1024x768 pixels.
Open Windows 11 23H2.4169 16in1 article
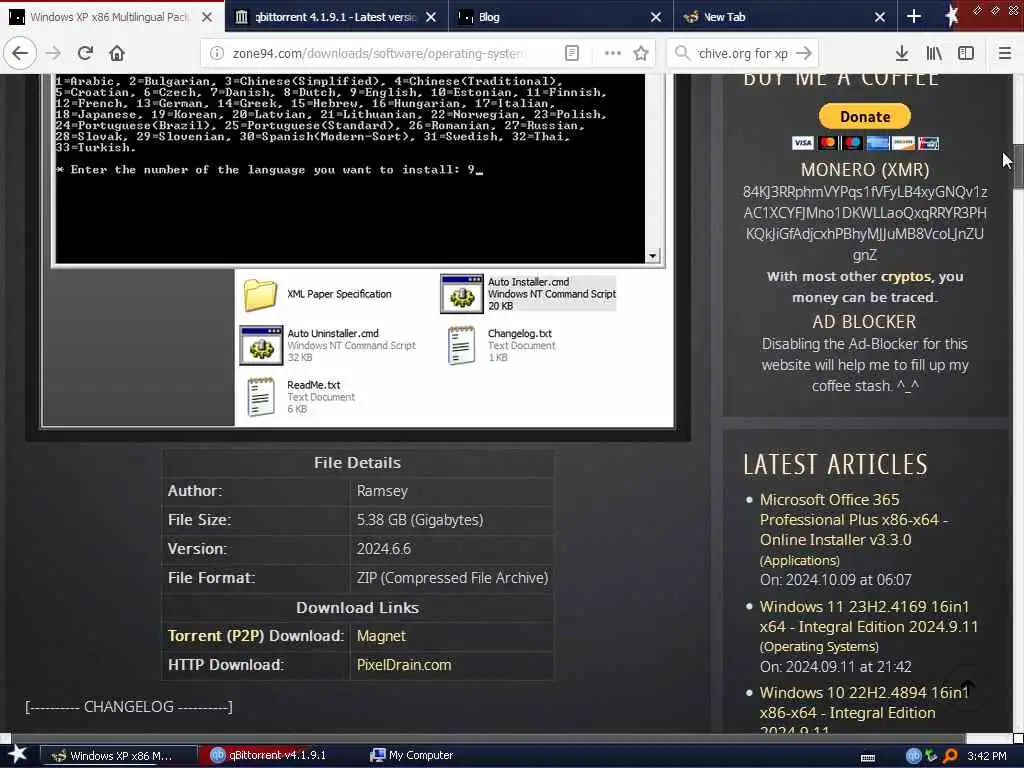[x=869, y=616]
